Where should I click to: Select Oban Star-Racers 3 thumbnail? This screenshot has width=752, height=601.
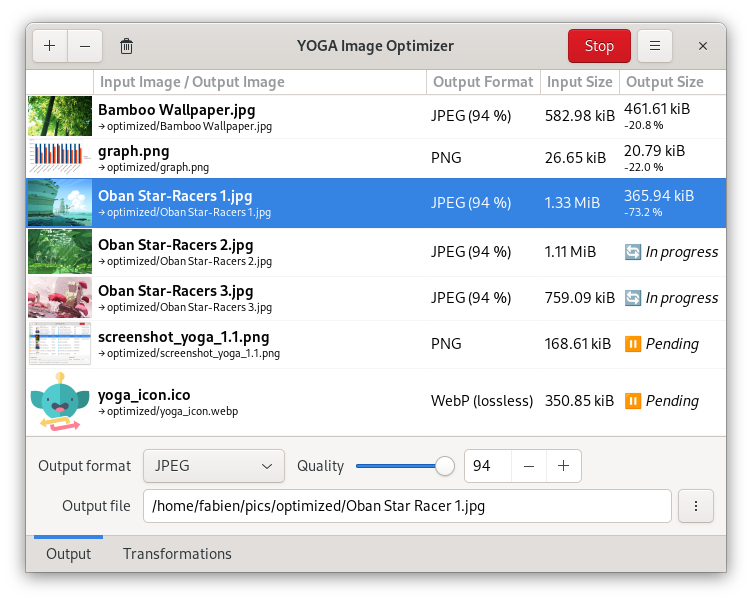click(60, 297)
